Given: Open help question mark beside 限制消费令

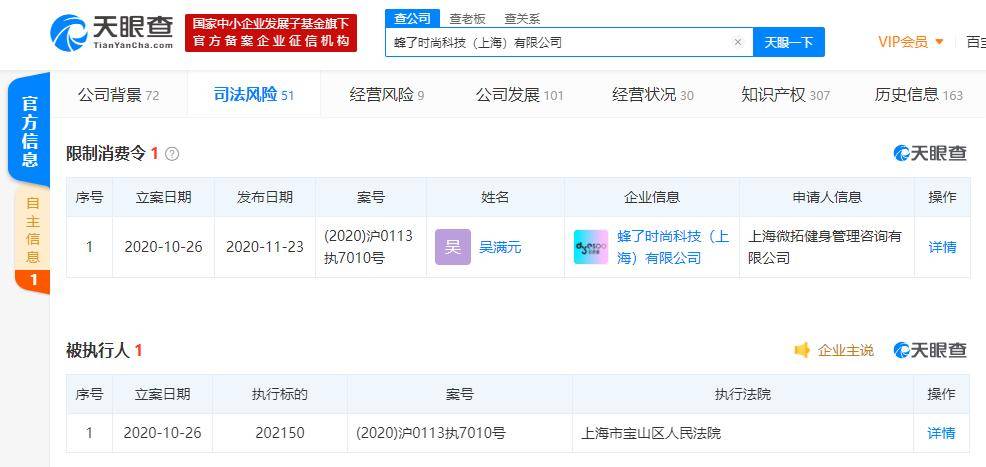Looking at the screenshot, I should (x=172, y=154).
